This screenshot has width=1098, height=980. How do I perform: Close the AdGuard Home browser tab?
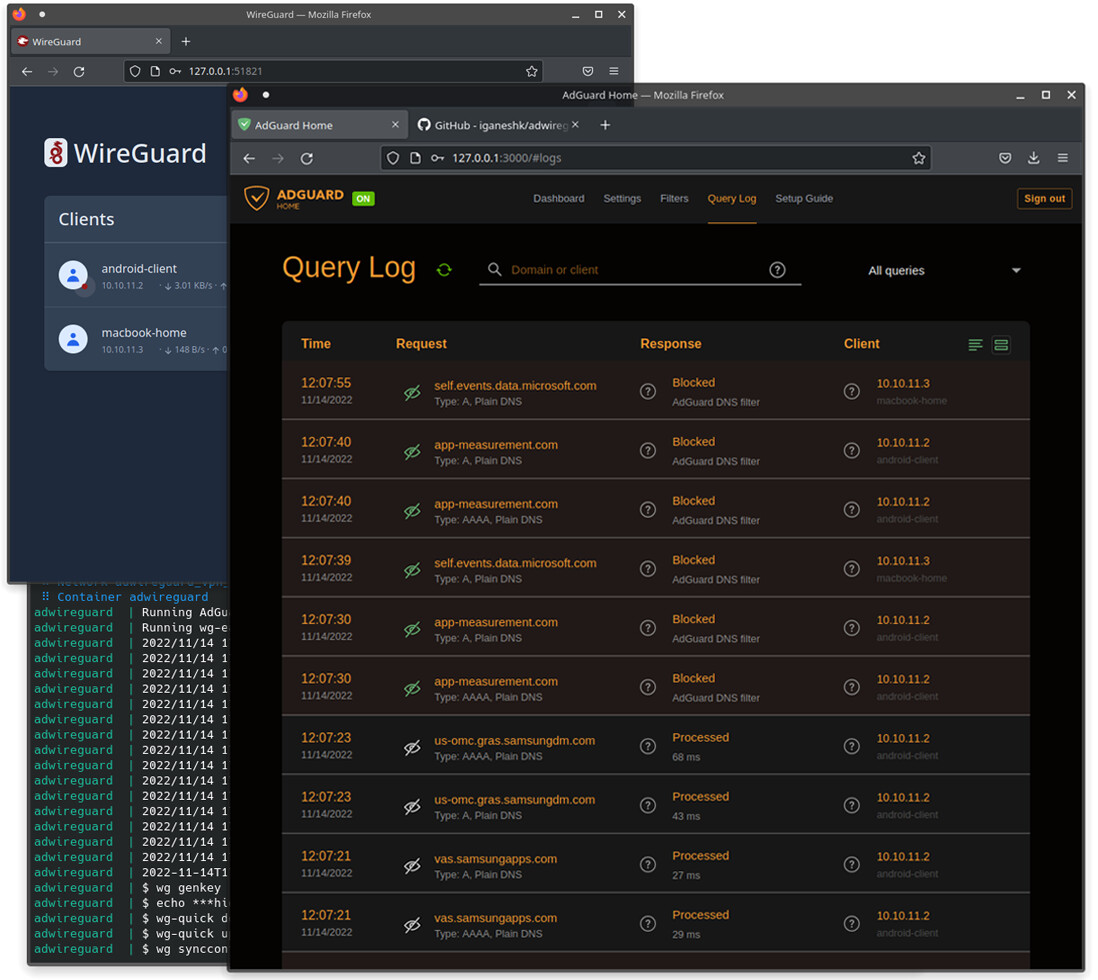tap(396, 125)
